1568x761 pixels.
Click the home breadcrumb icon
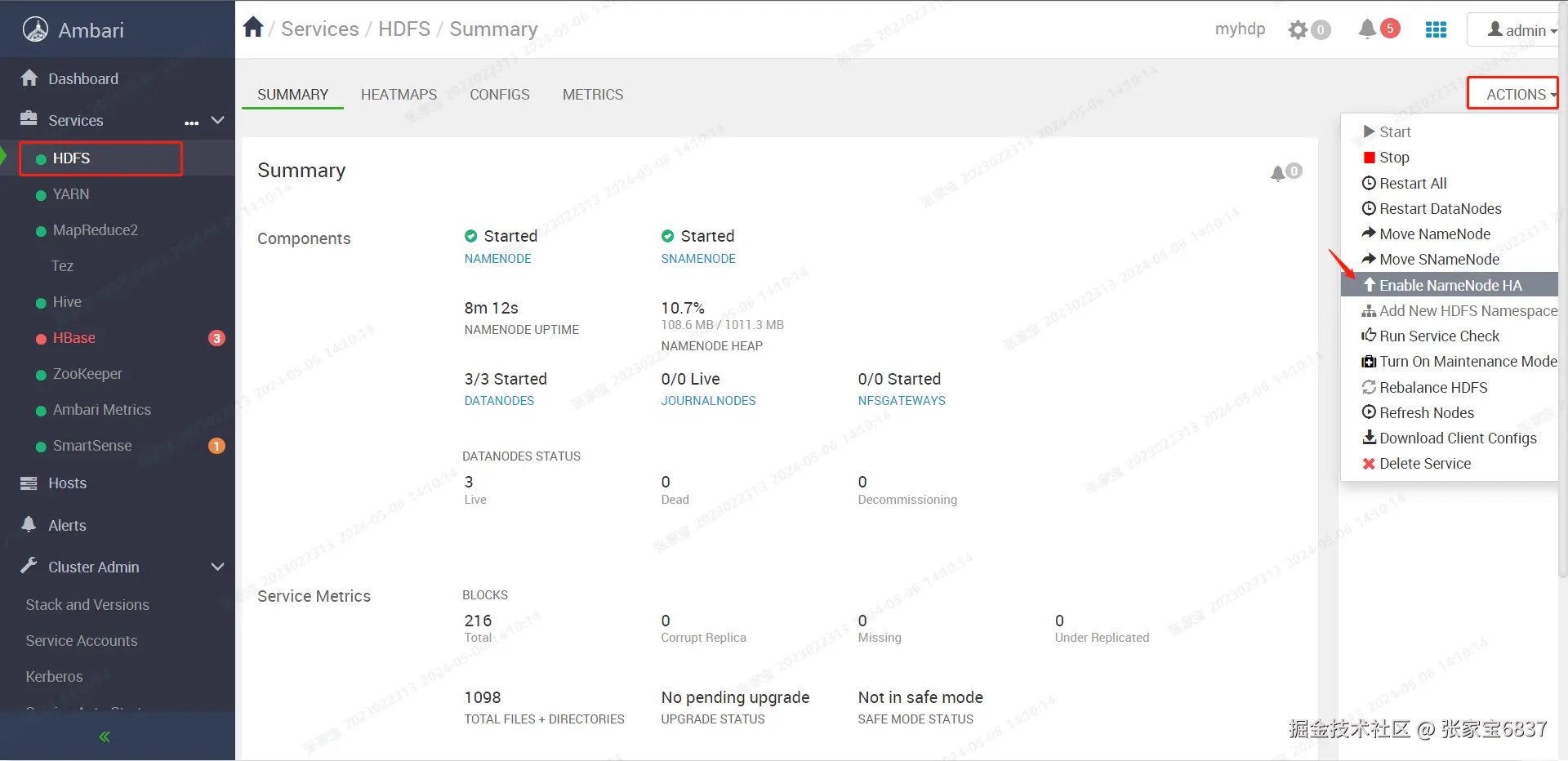pos(253,28)
